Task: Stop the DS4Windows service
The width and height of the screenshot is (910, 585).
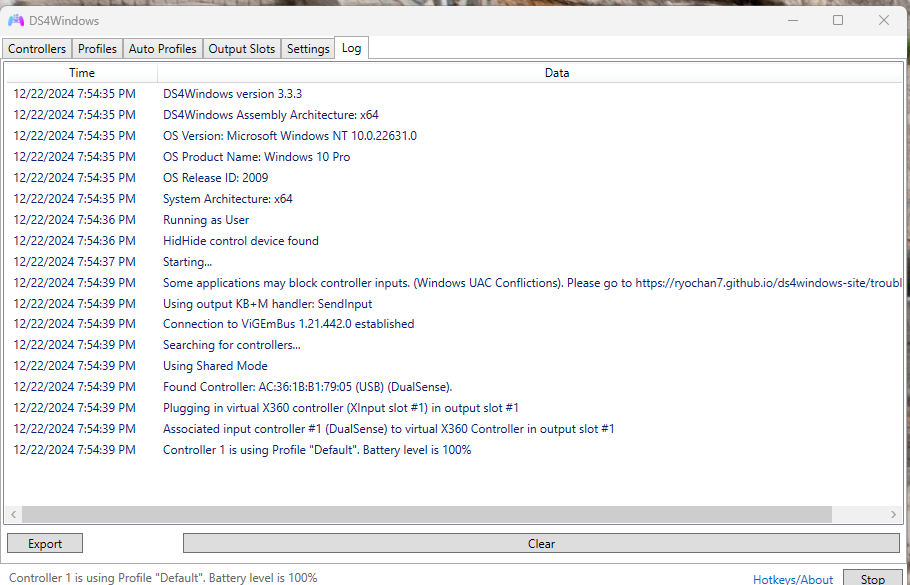Action: [x=872, y=578]
